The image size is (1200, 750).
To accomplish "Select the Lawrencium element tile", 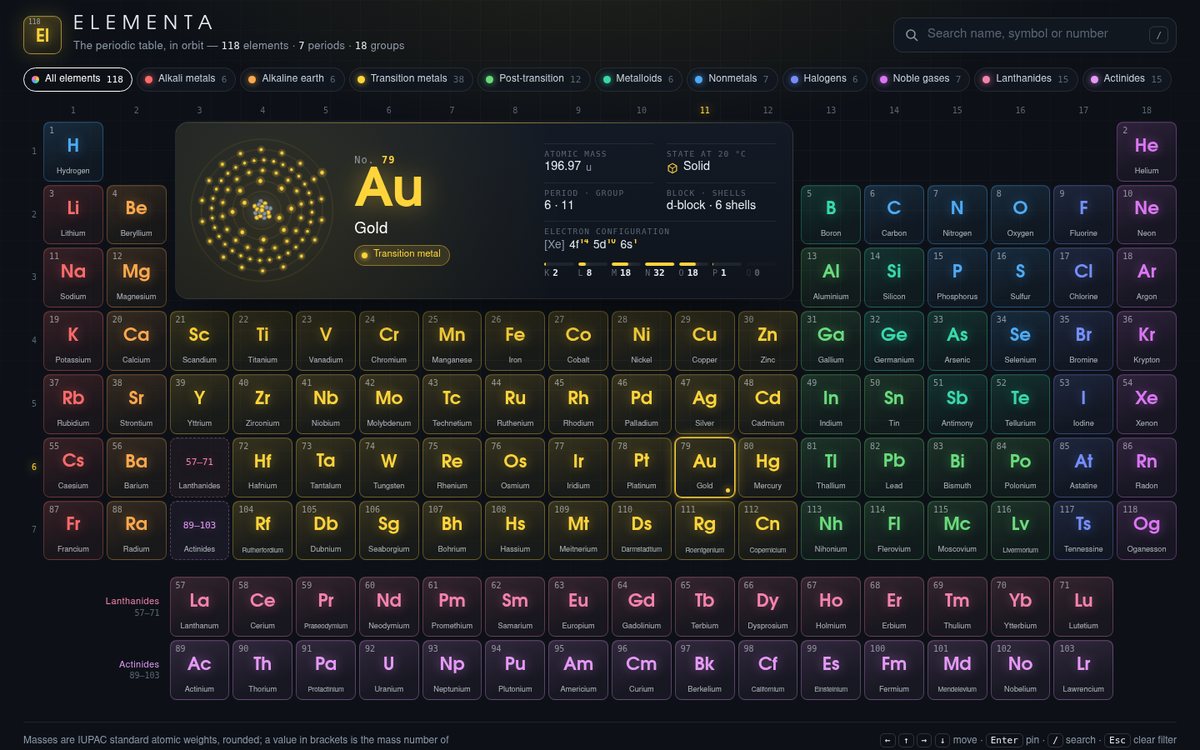I will (1083, 670).
